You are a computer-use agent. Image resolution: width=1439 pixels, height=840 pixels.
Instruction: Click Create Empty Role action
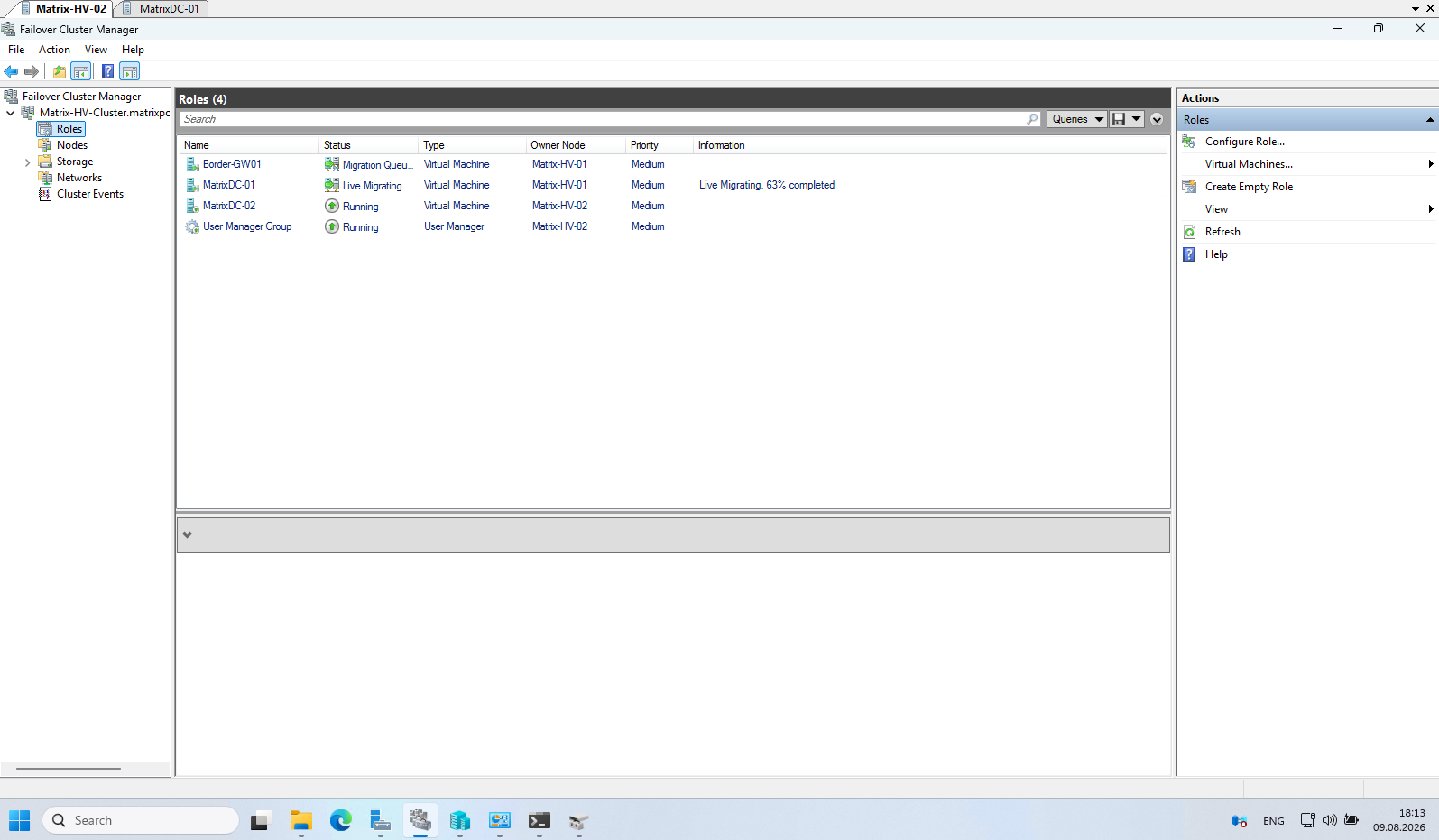point(1249,187)
